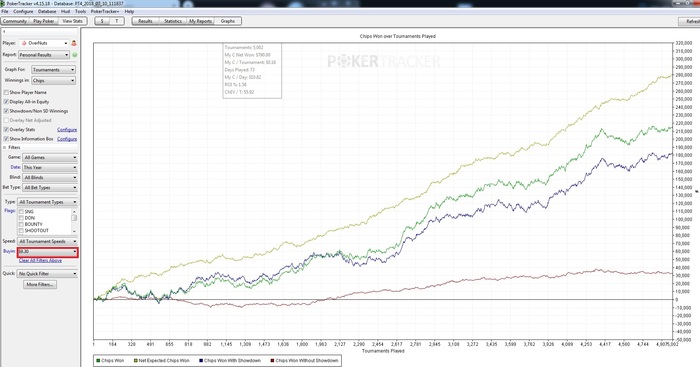Screen dimensions: 700x367
Task: Check the DON flag
Action: (21, 218)
